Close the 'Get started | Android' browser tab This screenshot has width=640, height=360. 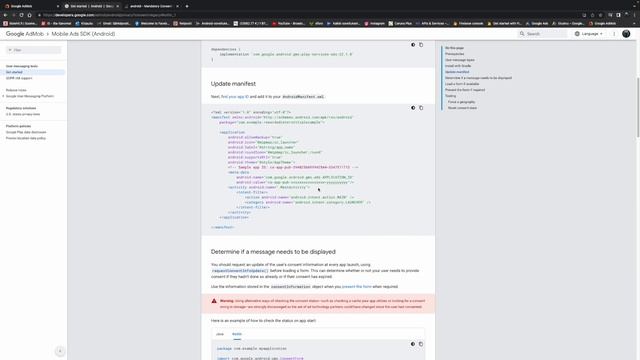(x=118, y=6)
